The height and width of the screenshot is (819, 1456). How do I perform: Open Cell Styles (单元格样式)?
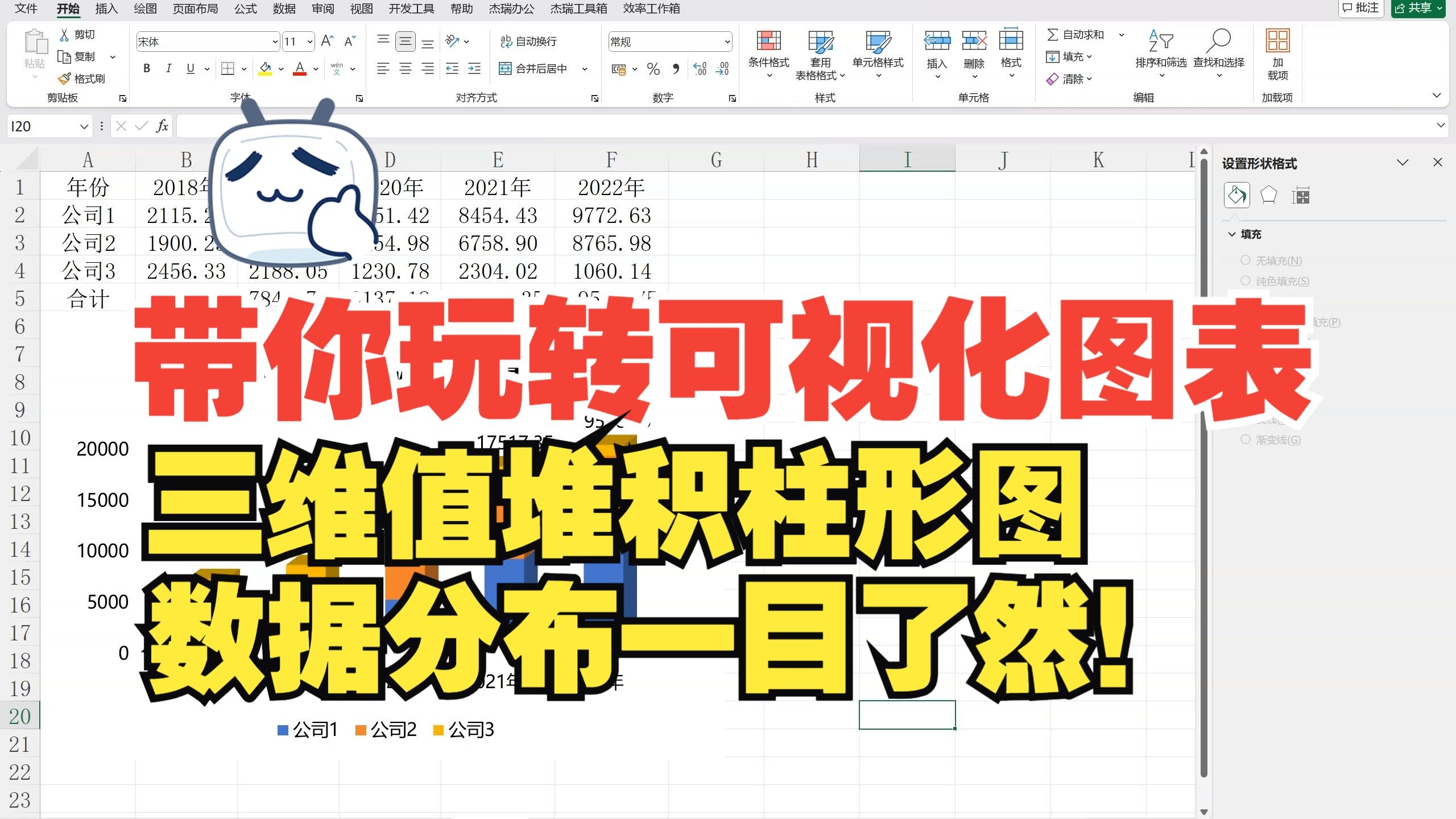878,55
